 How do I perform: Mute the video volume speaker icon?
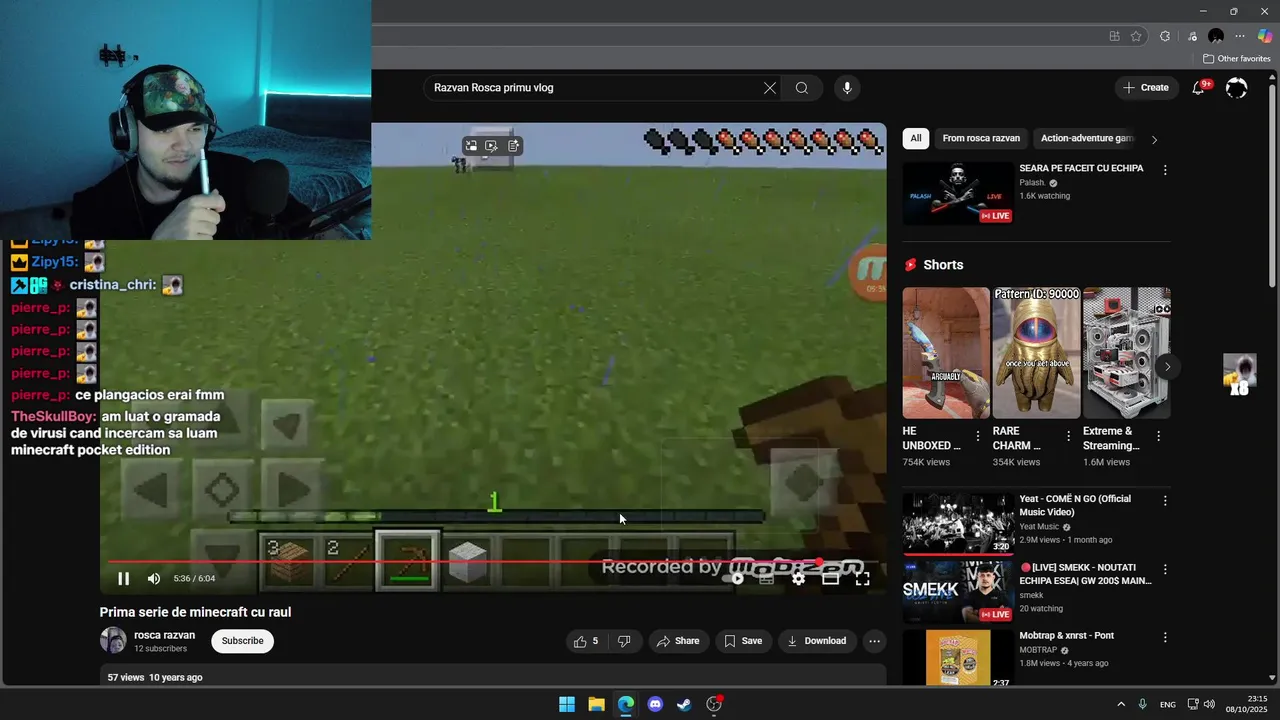point(154,578)
